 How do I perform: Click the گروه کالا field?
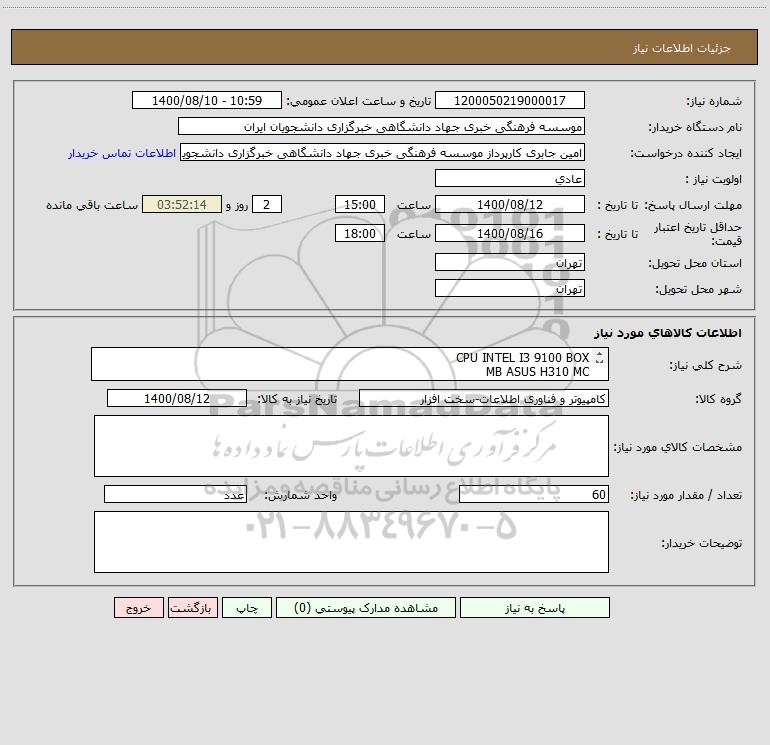coord(484,398)
